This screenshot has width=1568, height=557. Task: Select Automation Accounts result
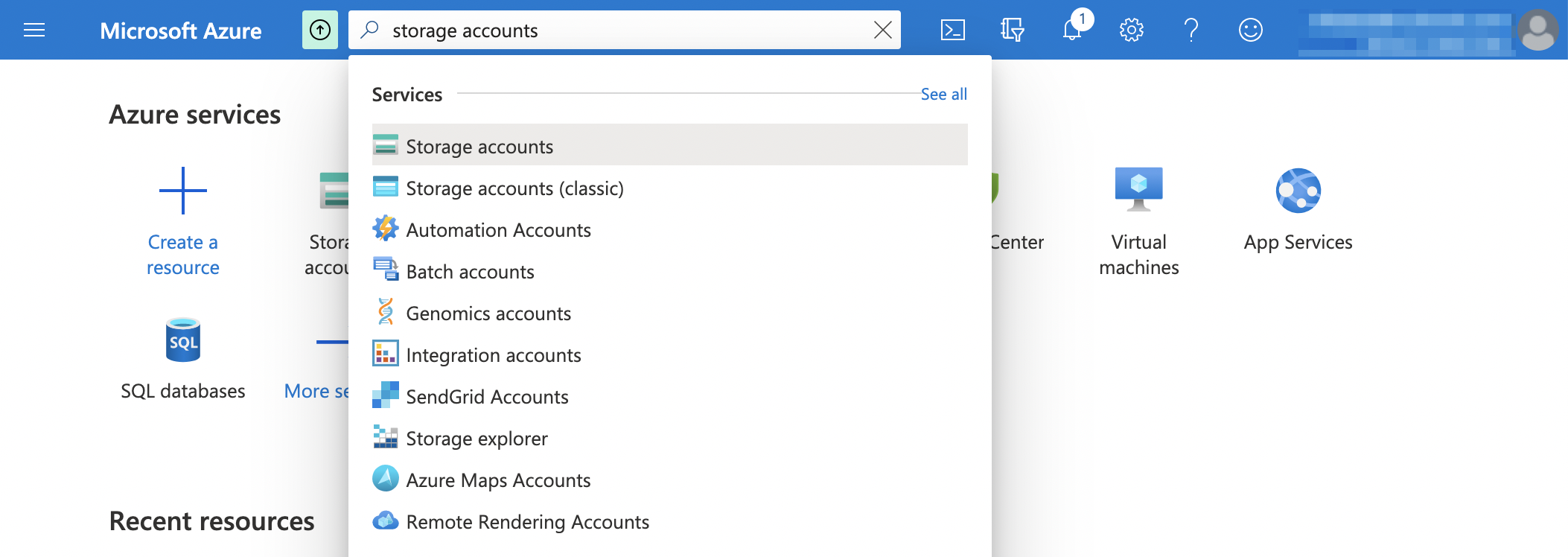[670, 229]
